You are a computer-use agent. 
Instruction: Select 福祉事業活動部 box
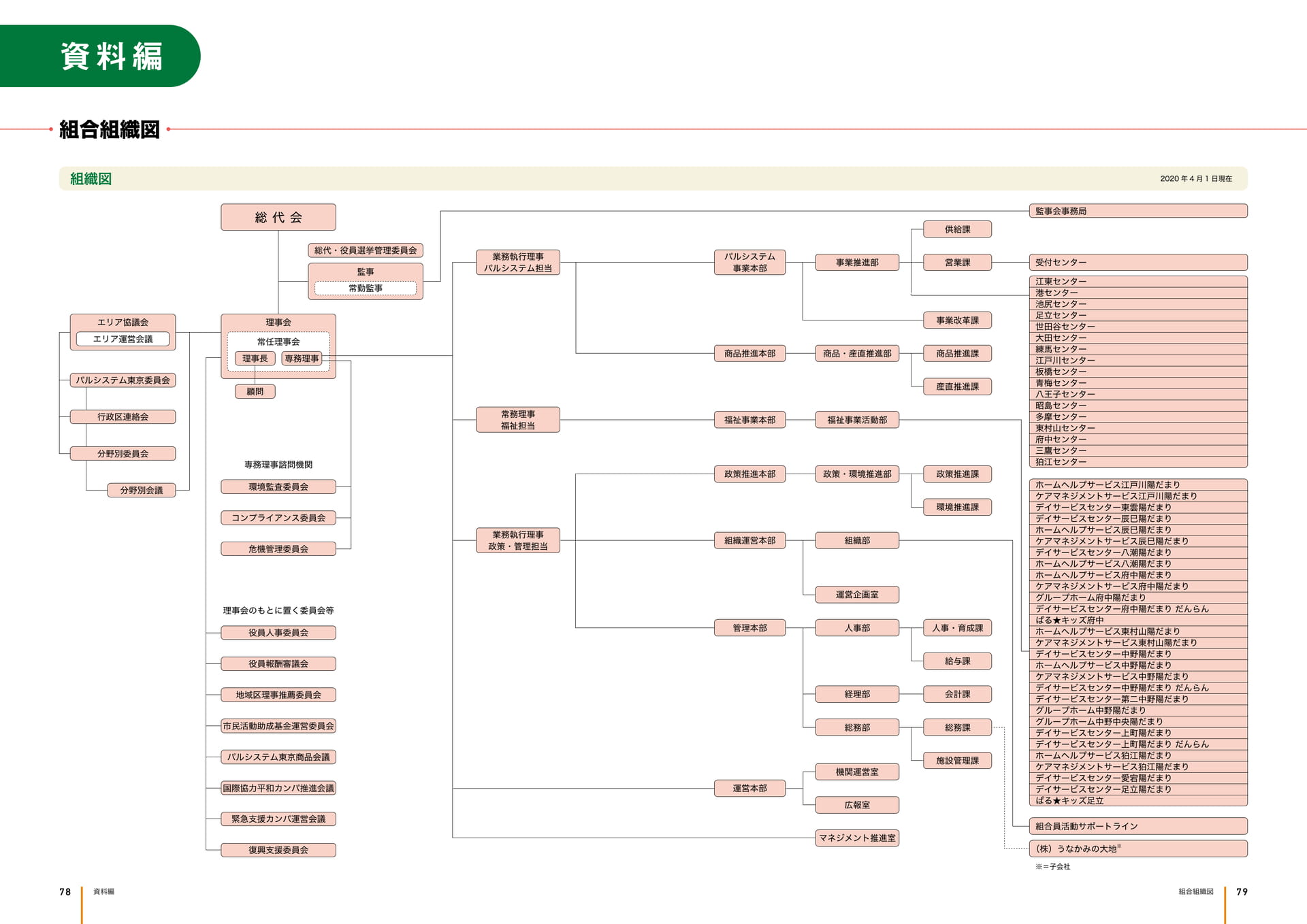click(x=857, y=420)
